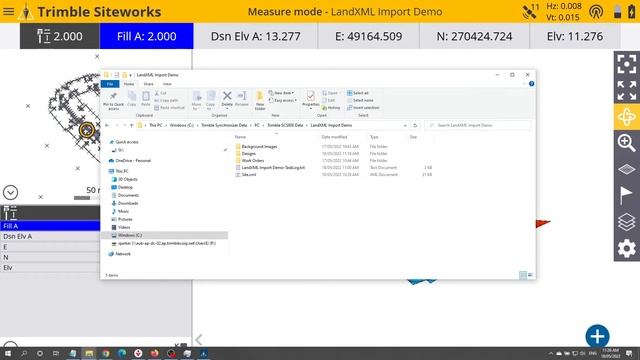Toggle full-screen map arrows icon

click(x=627, y=90)
